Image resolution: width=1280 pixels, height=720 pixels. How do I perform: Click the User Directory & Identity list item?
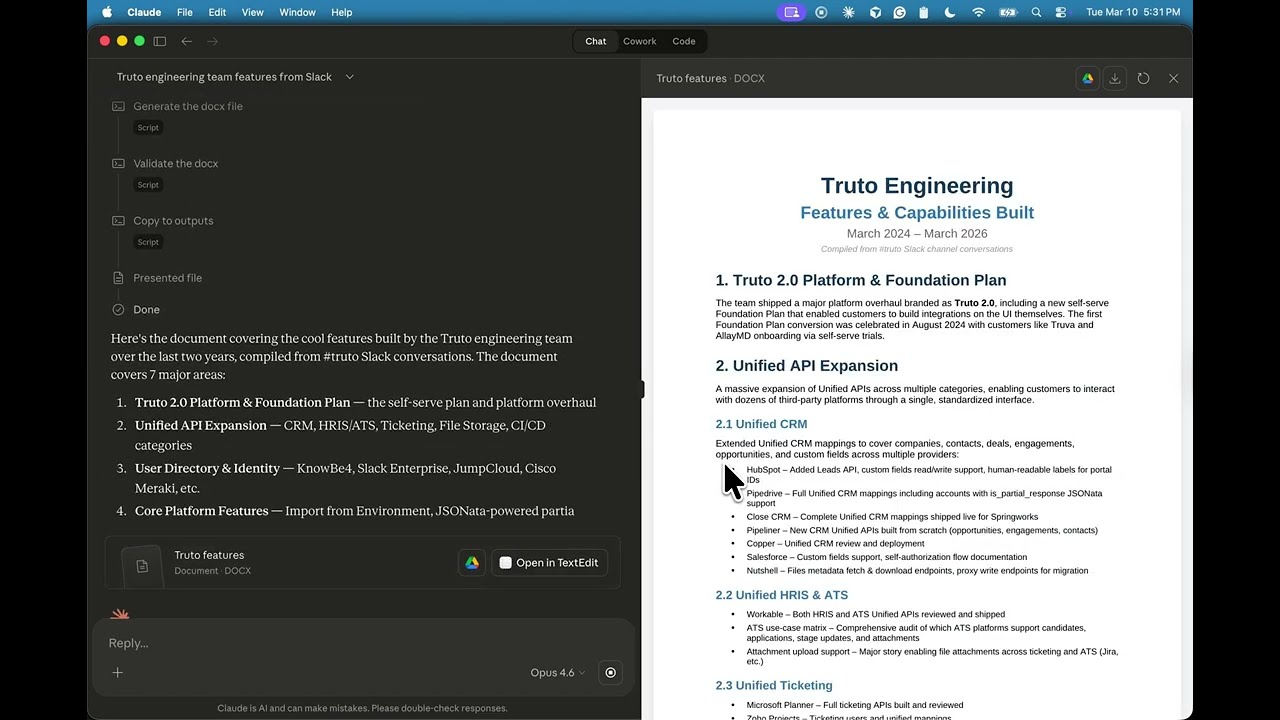pos(345,478)
